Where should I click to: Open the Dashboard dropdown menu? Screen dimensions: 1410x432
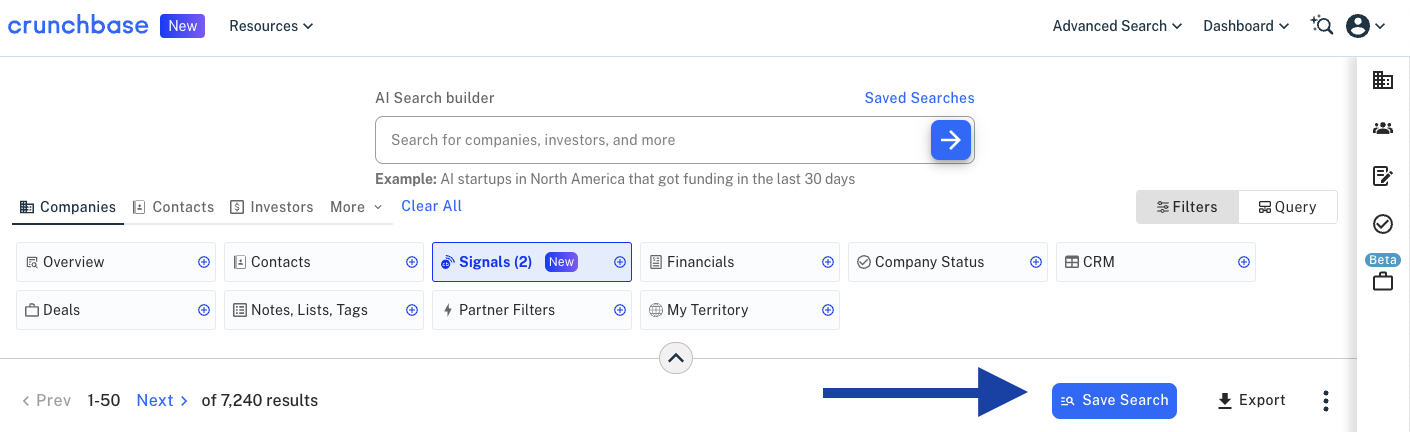1246,26
